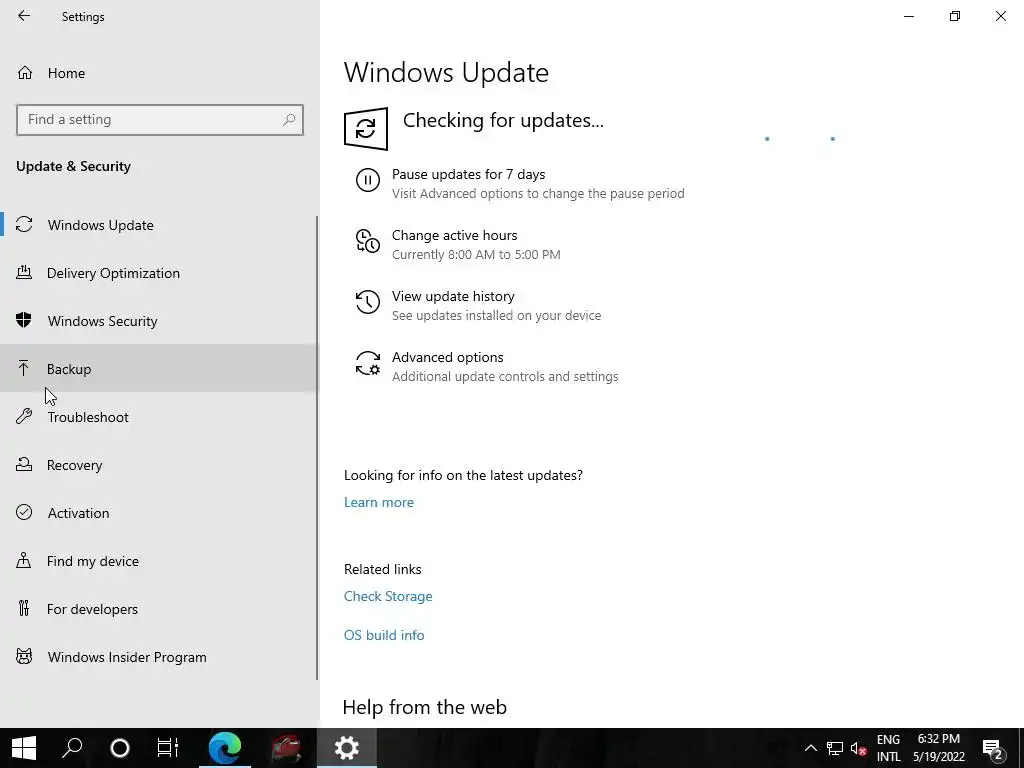This screenshot has height=768, width=1024.
Task: Click the For developers tools icon
Action: click(24, 608)
